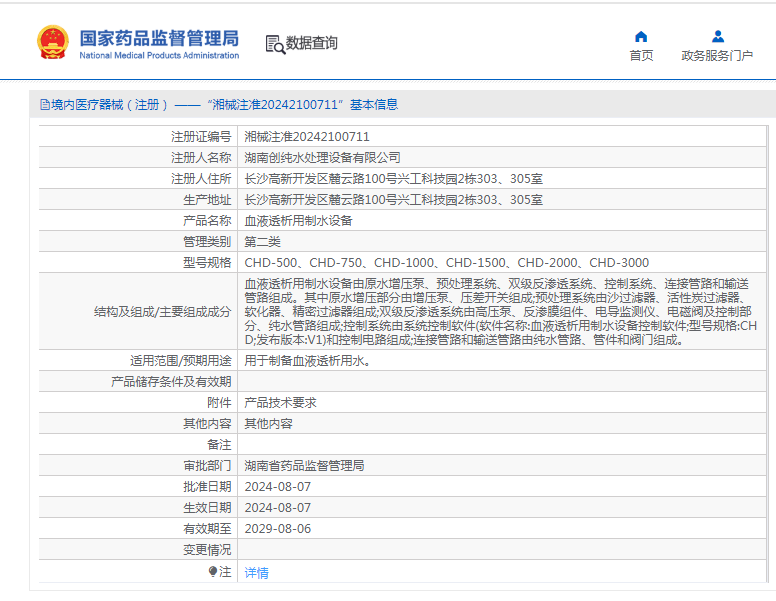
Task: Click 产品技术要求 attachment value
Action: 281,402
